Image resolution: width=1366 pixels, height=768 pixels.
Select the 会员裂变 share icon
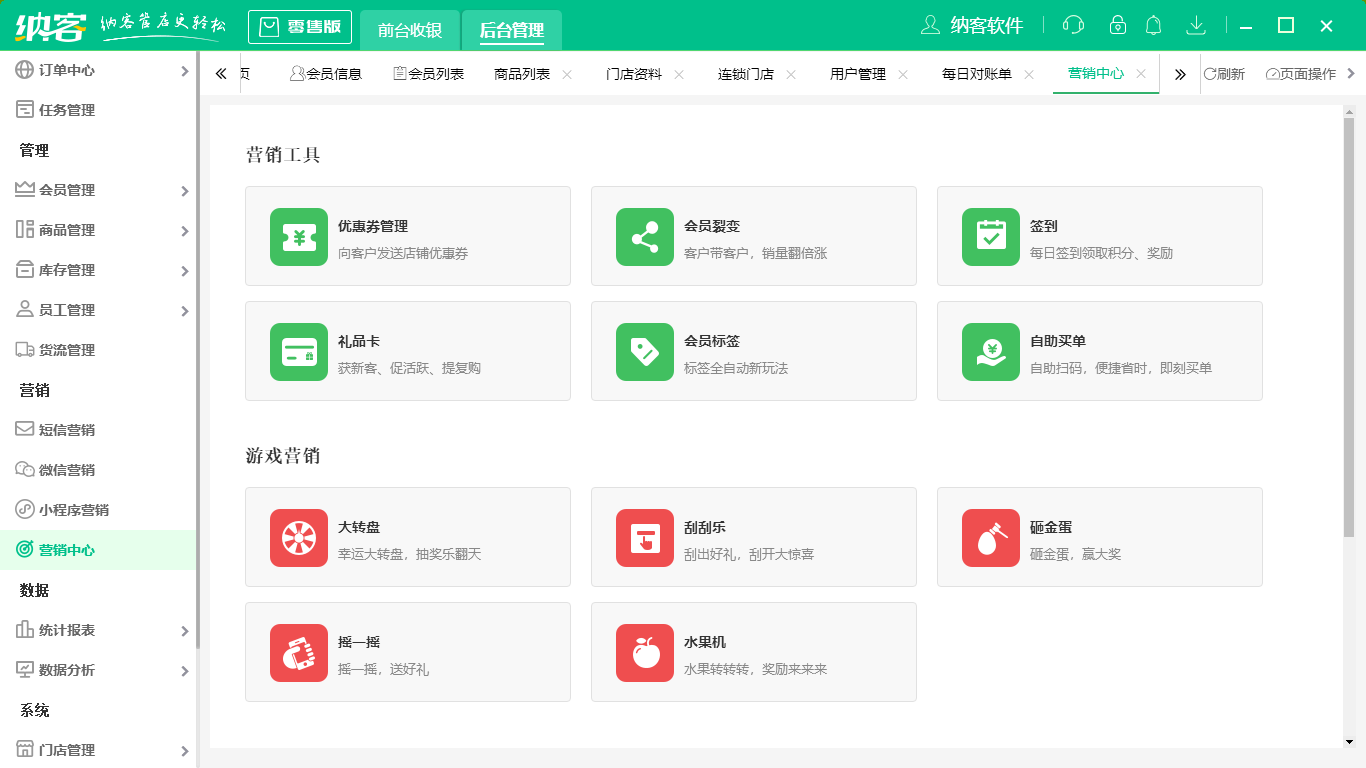tap(644, 236)
